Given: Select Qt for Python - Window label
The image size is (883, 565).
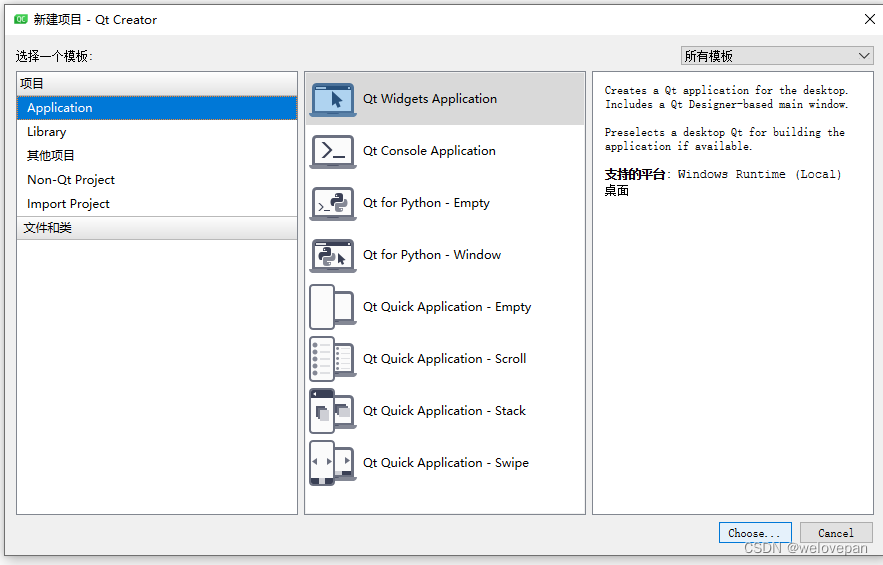Looking at the screenshot, I should [x=432, y=255].
